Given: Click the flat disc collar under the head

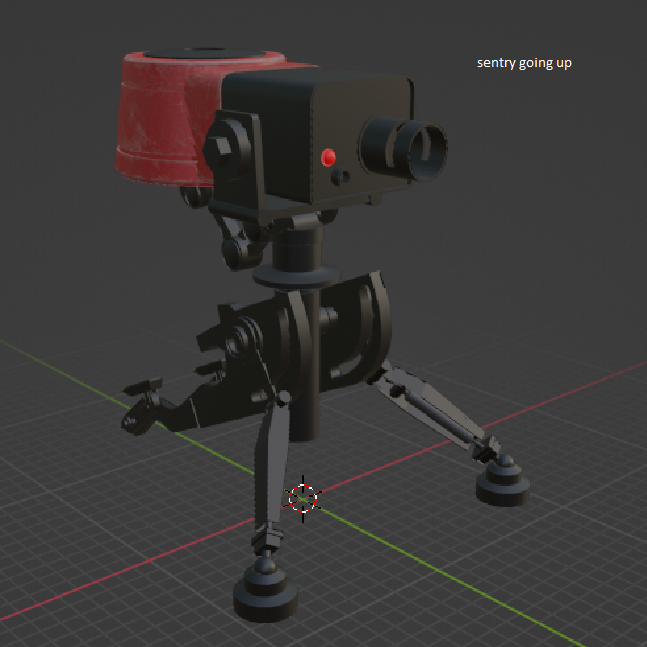Looking at the screenshot, I should point(296,276).
